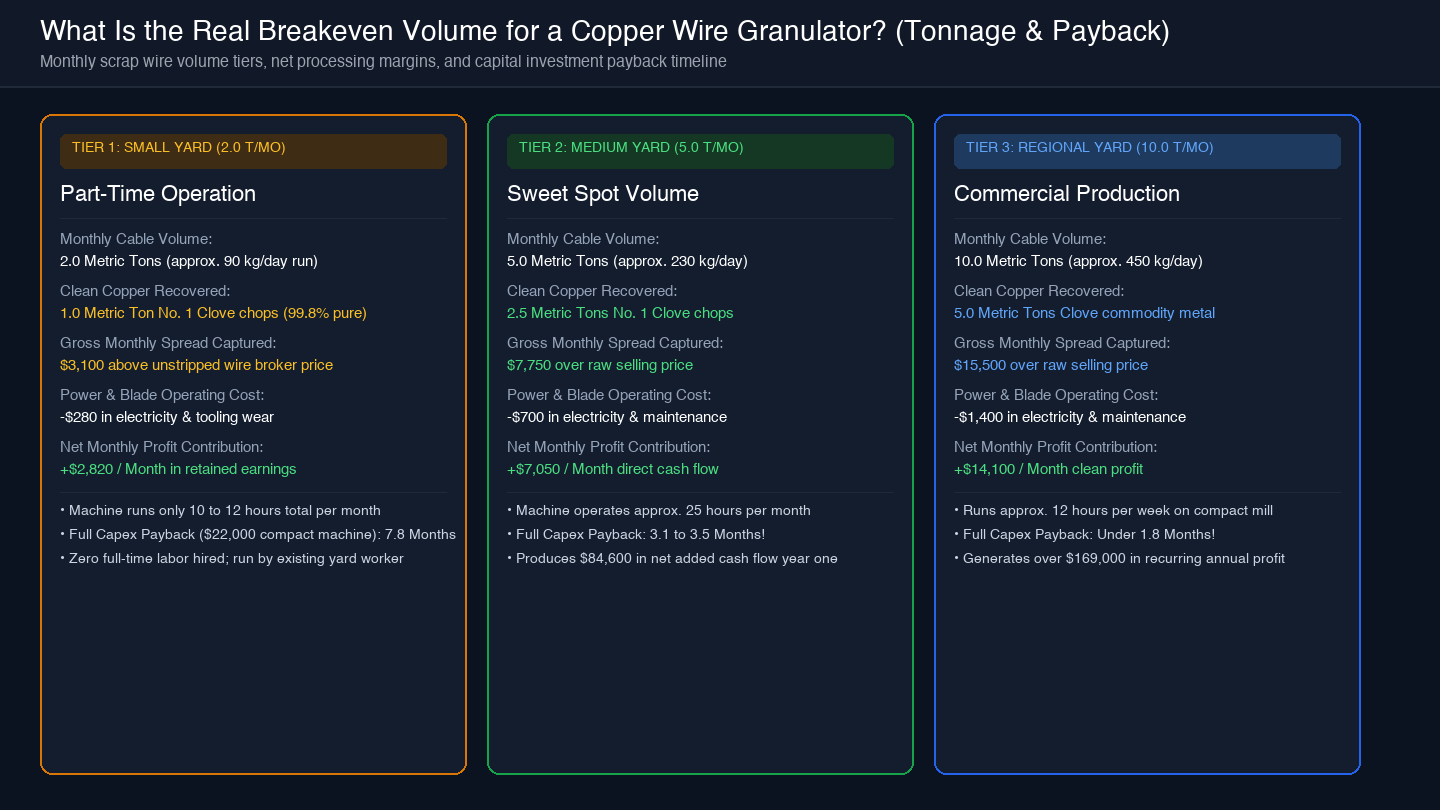The image size is (1440, 810).
Task: Click "$3,100 above unstripped wire broker price"
Action: click(x=196, y=365)
